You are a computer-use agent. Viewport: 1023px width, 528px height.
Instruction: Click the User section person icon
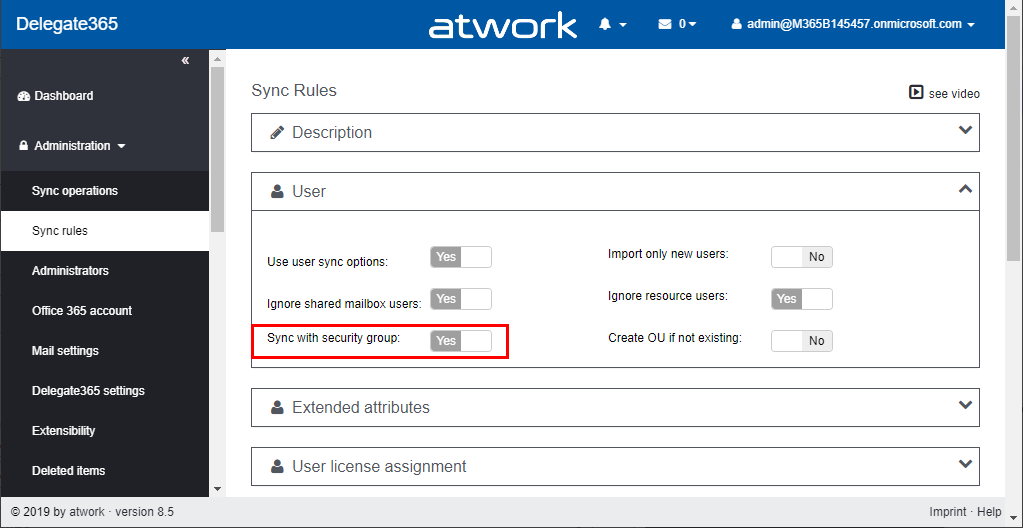pos(277,192)
